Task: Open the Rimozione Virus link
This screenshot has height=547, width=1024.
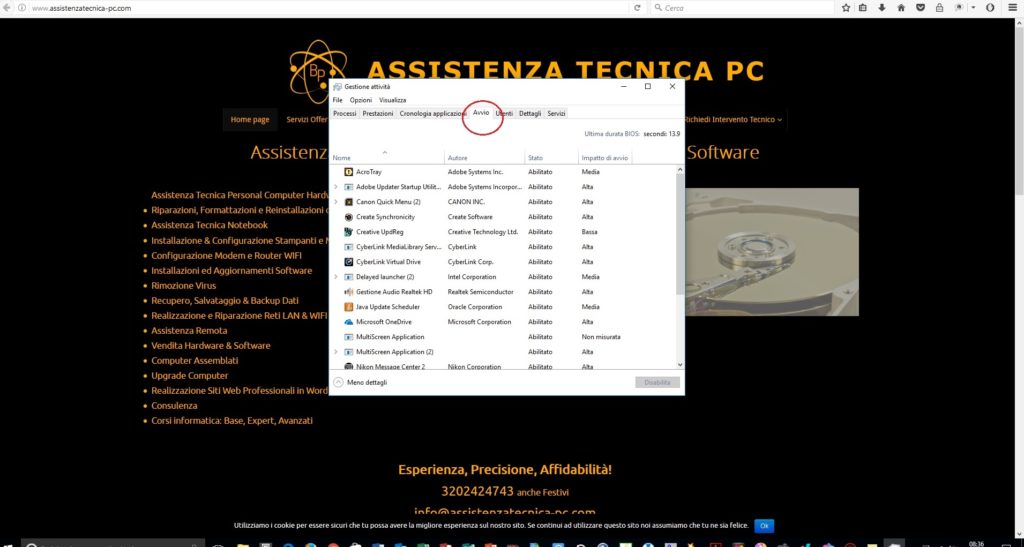Action: coord(184,285)
